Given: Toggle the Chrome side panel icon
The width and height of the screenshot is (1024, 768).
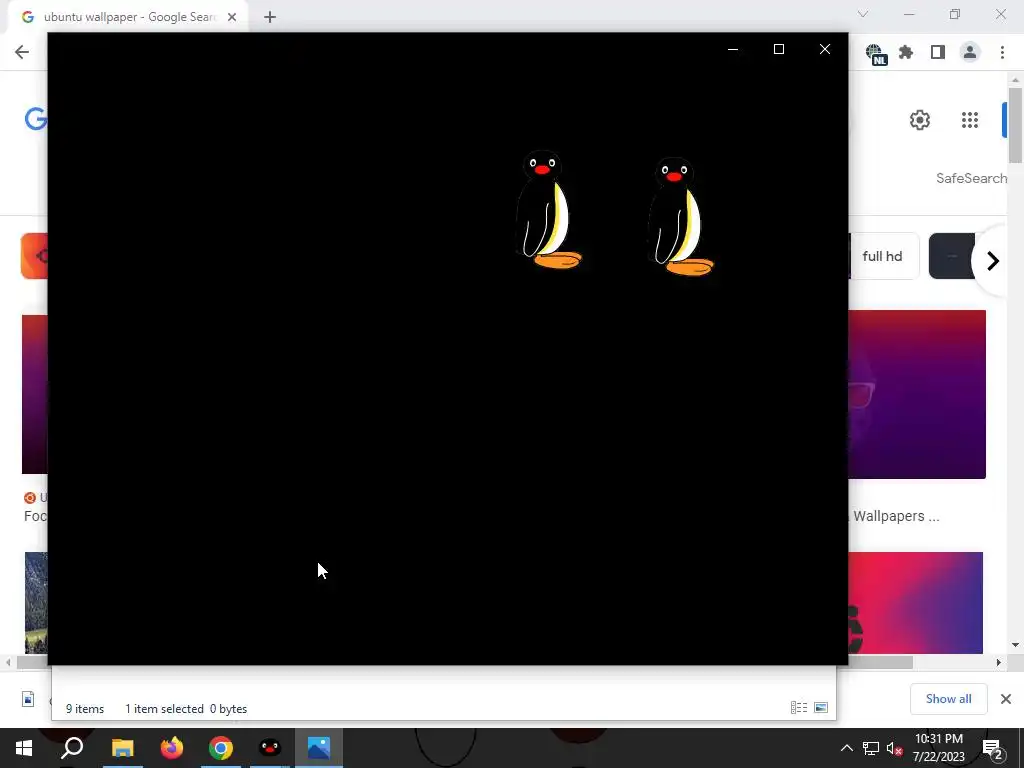Looking at the screenshot, I should [938, 52].
